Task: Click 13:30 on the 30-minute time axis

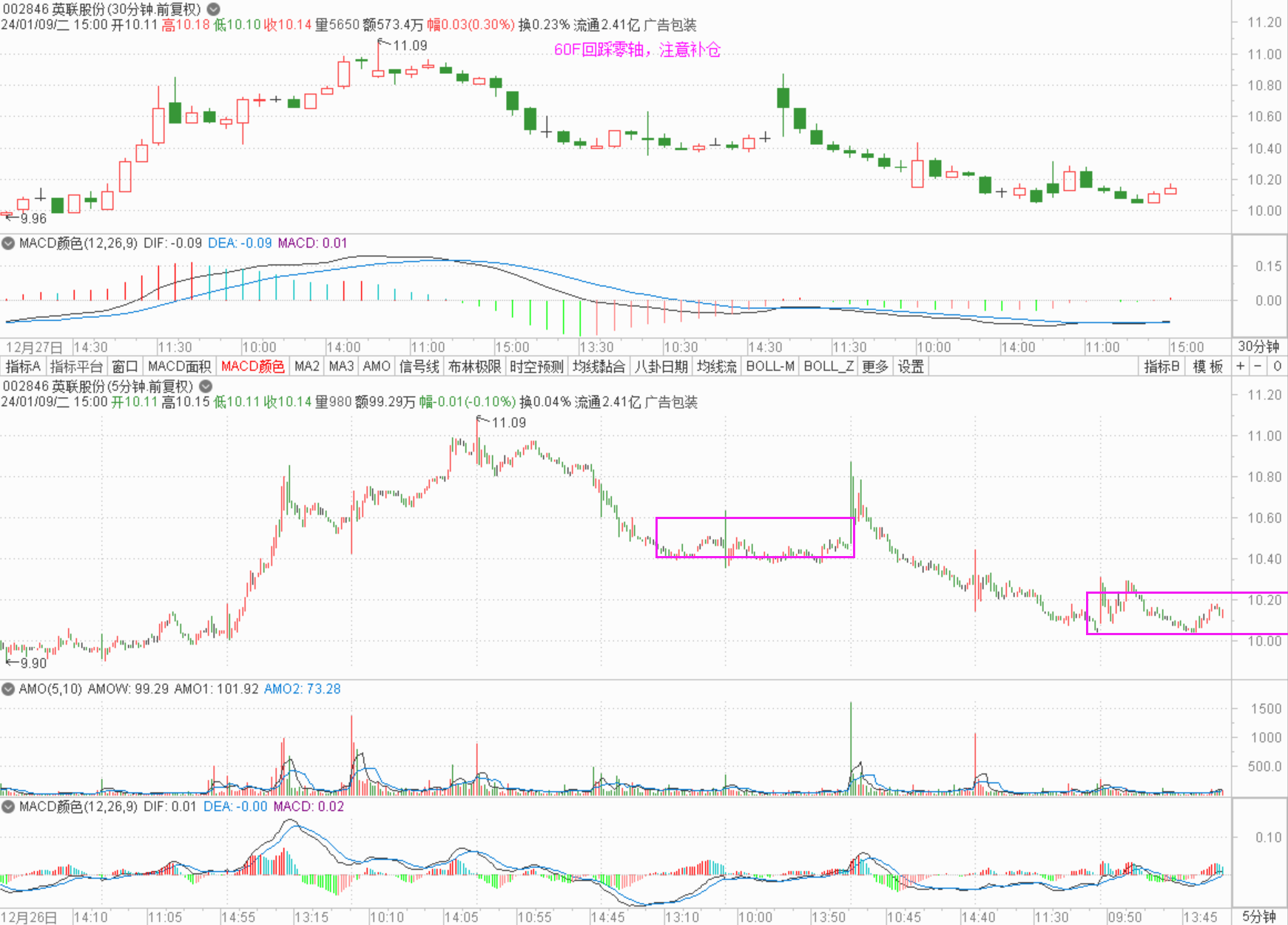Action: pos(596,348)
